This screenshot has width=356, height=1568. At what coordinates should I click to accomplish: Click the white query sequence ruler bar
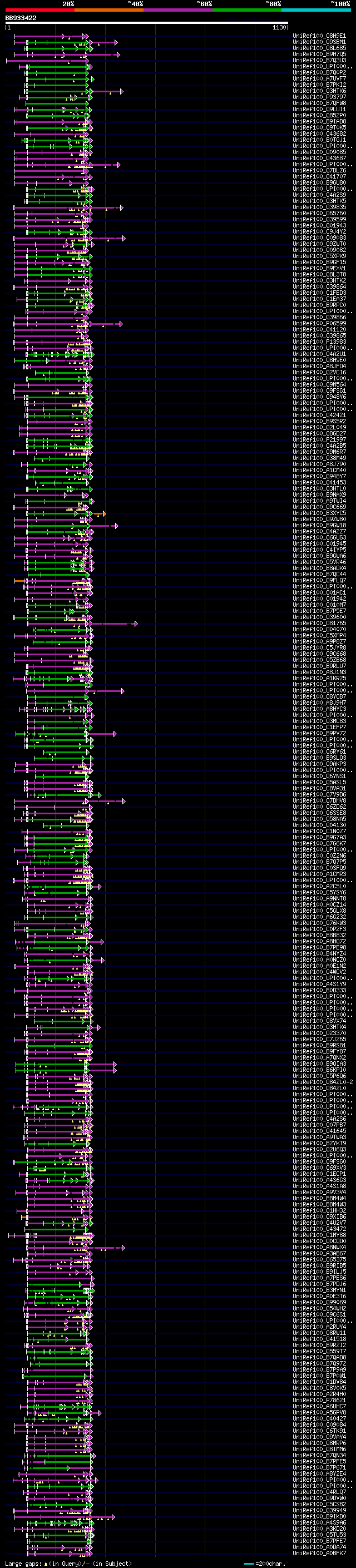click(147, 23)
